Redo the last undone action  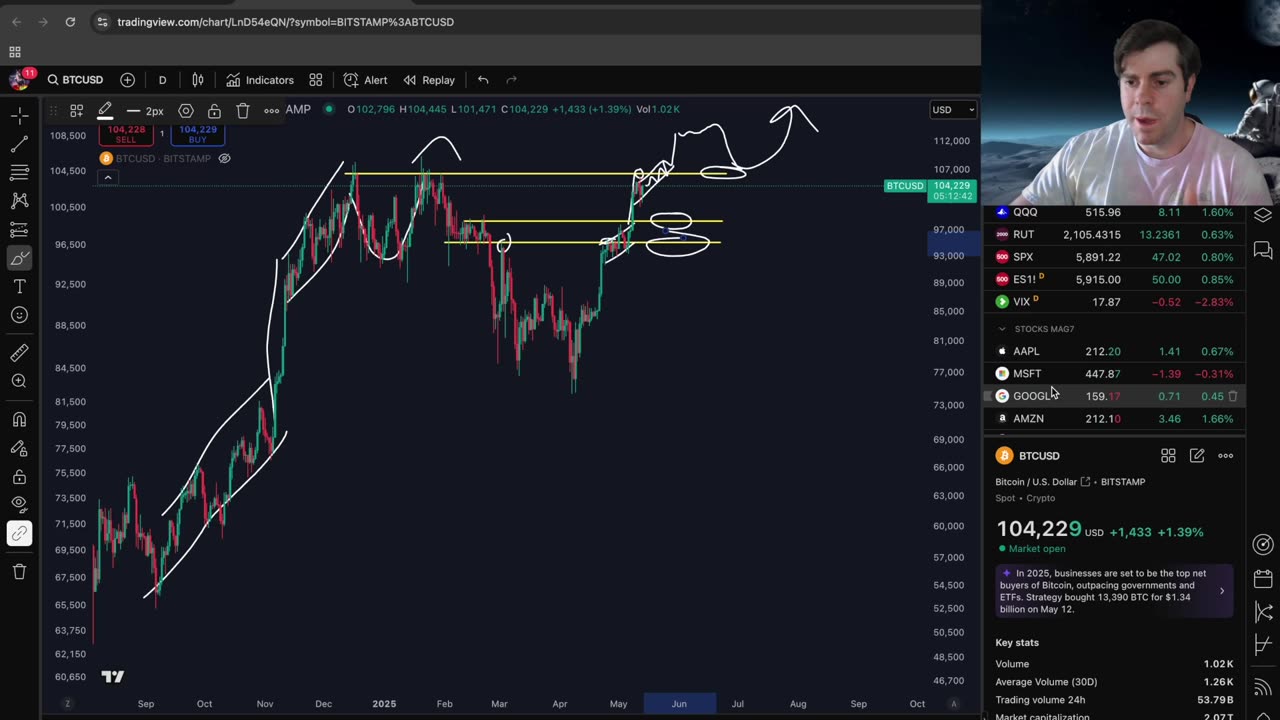point(511,80)
